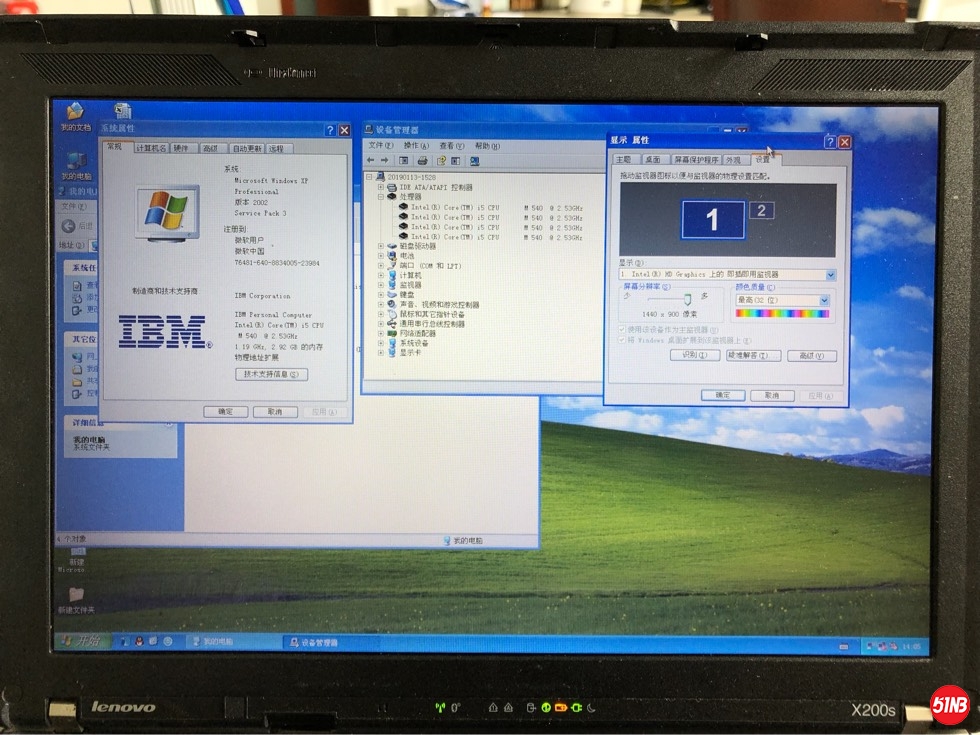Open the 我的文档 desktop icon
Image resolution: width=980 pixels, height=735 pixels.
pos(75,113)
